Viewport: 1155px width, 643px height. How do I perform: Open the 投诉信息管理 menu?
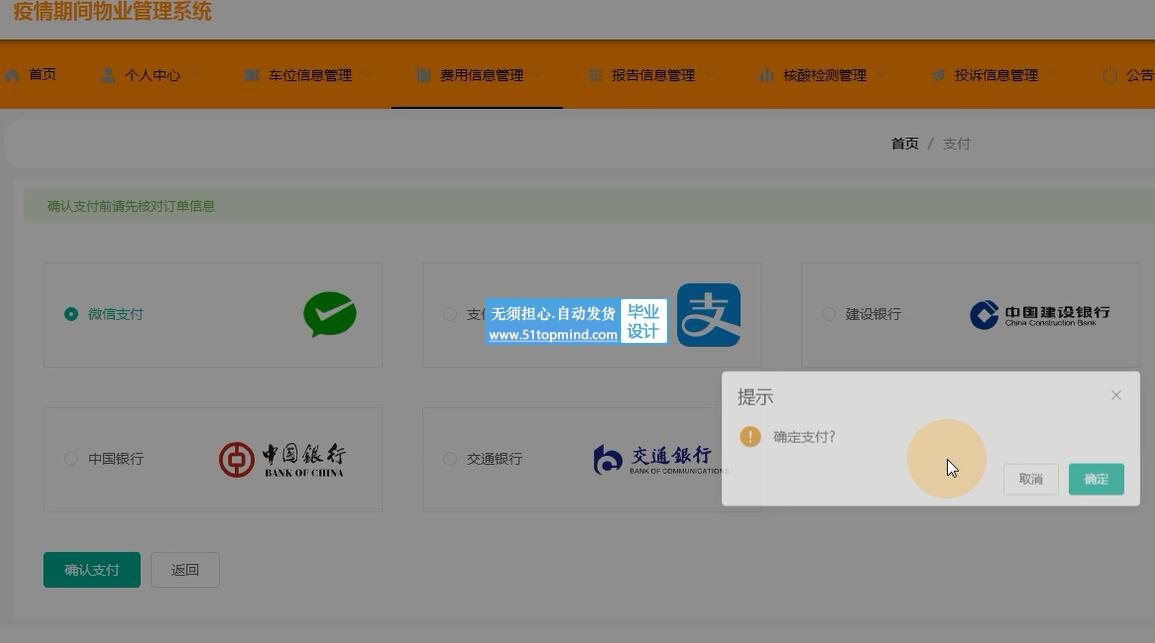996,75
